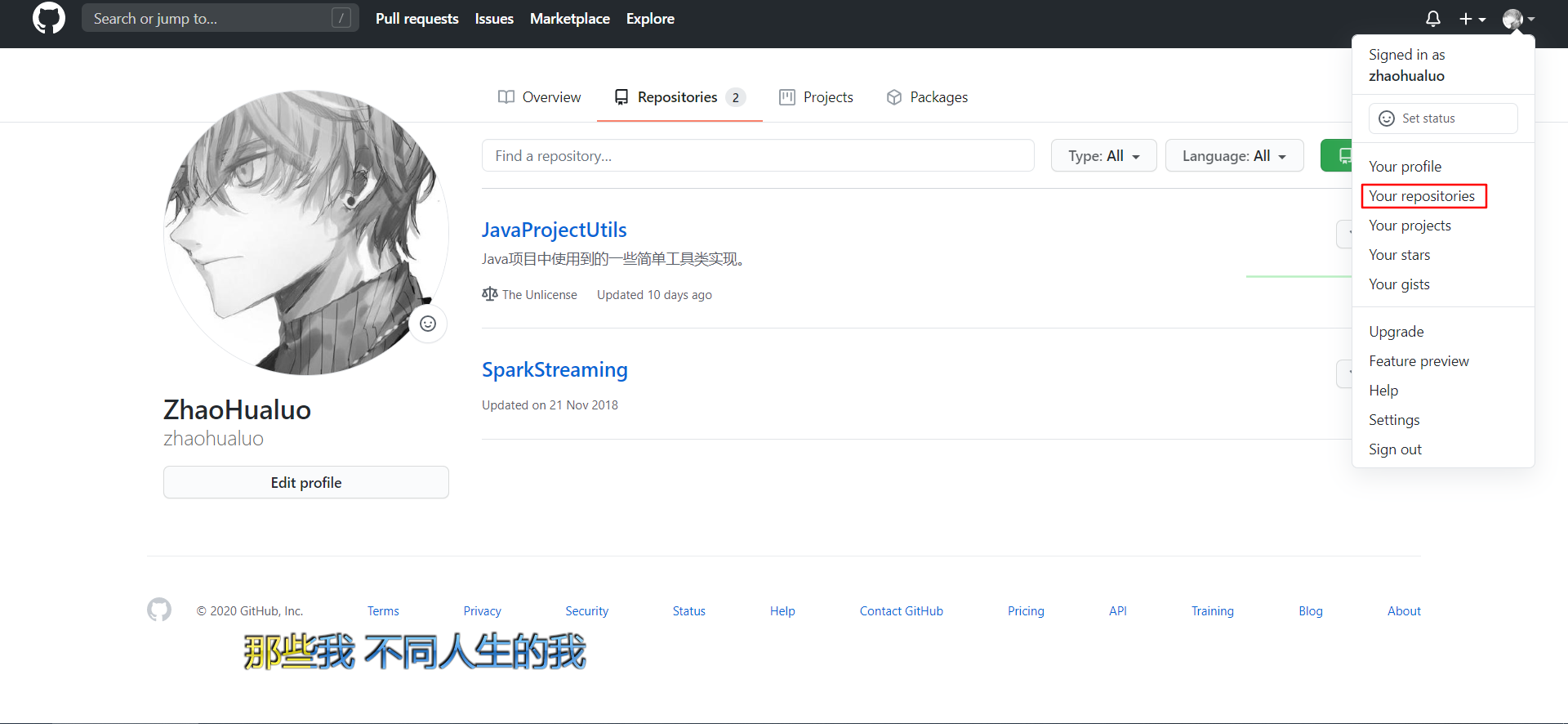Open the Language: All dropdown
This screenshot has height=724, width=1568.
click(1234, 155)
